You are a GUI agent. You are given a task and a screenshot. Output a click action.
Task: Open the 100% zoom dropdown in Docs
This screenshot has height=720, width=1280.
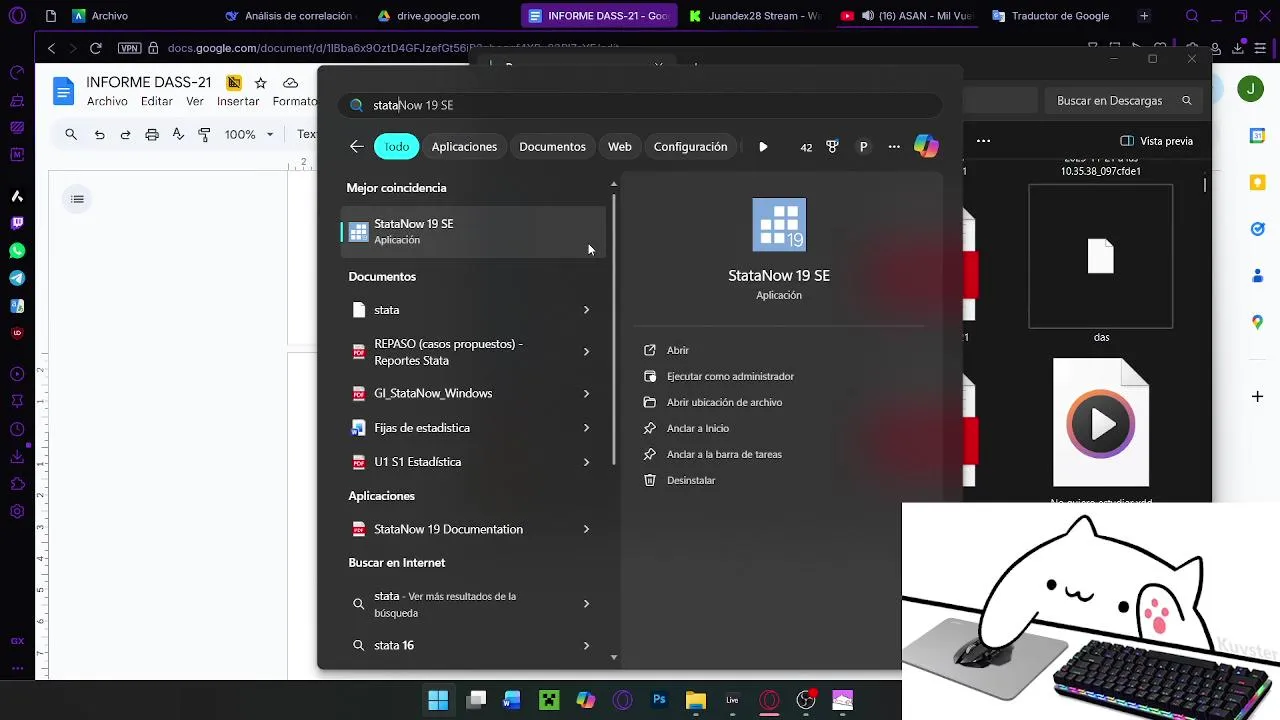(x=248, y=134)
